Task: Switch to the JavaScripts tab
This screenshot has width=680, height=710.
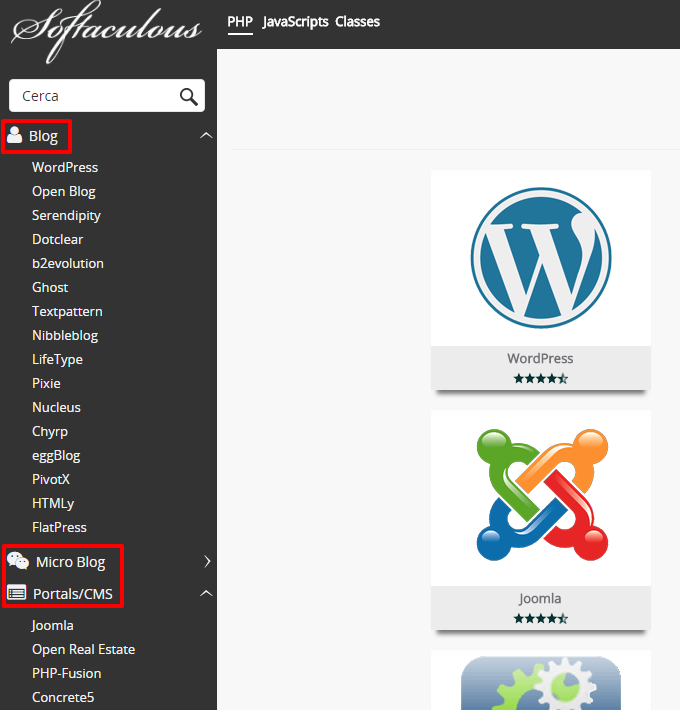Action: (x=295, y=22)
